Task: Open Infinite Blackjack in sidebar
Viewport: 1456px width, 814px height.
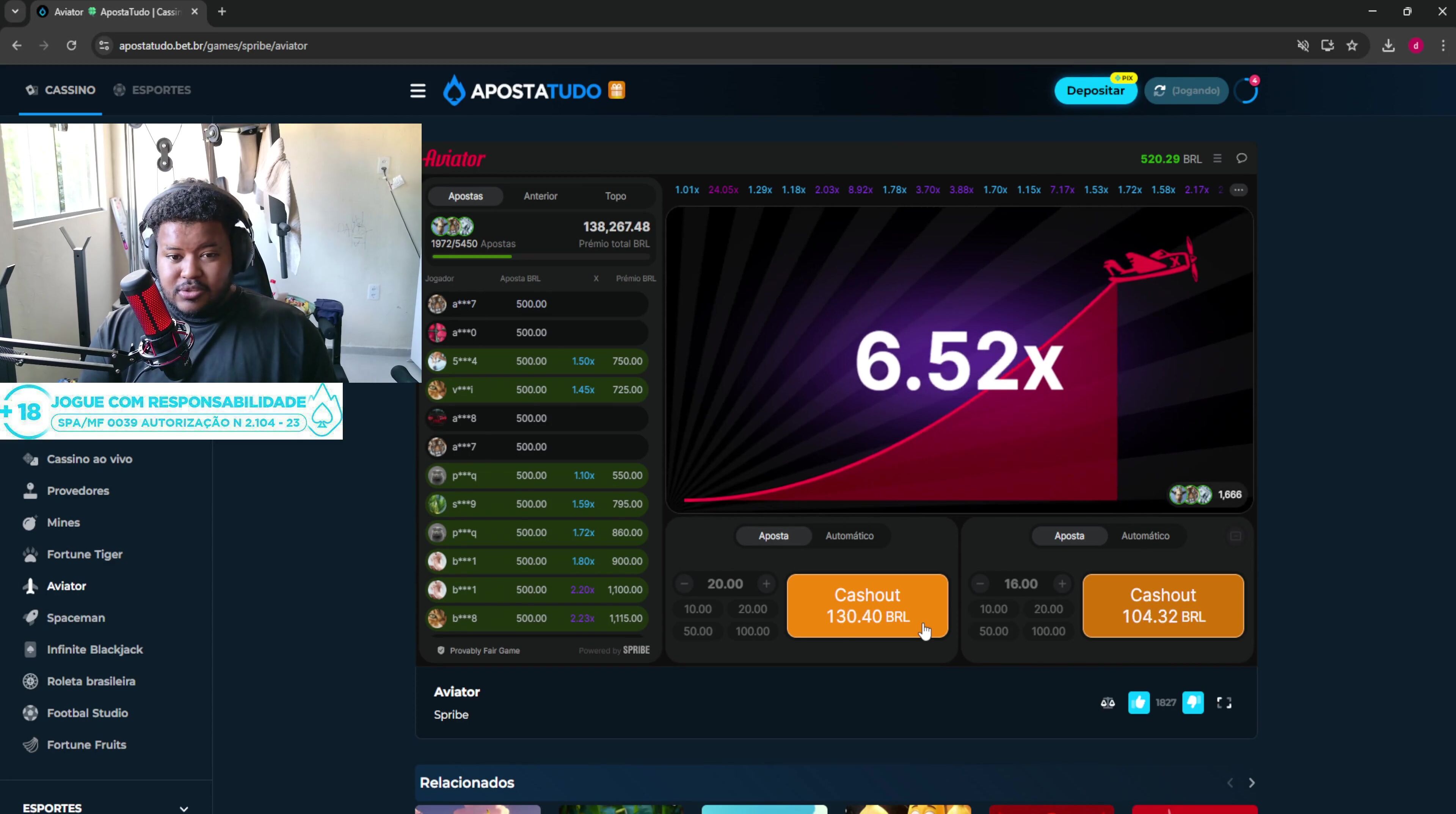Action: 94,650
